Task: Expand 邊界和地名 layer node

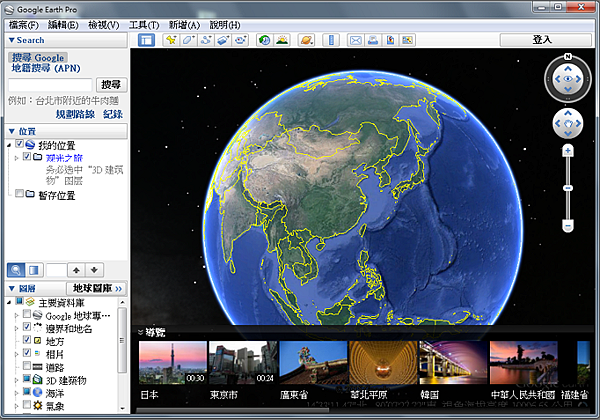Action: click(16, 328)
